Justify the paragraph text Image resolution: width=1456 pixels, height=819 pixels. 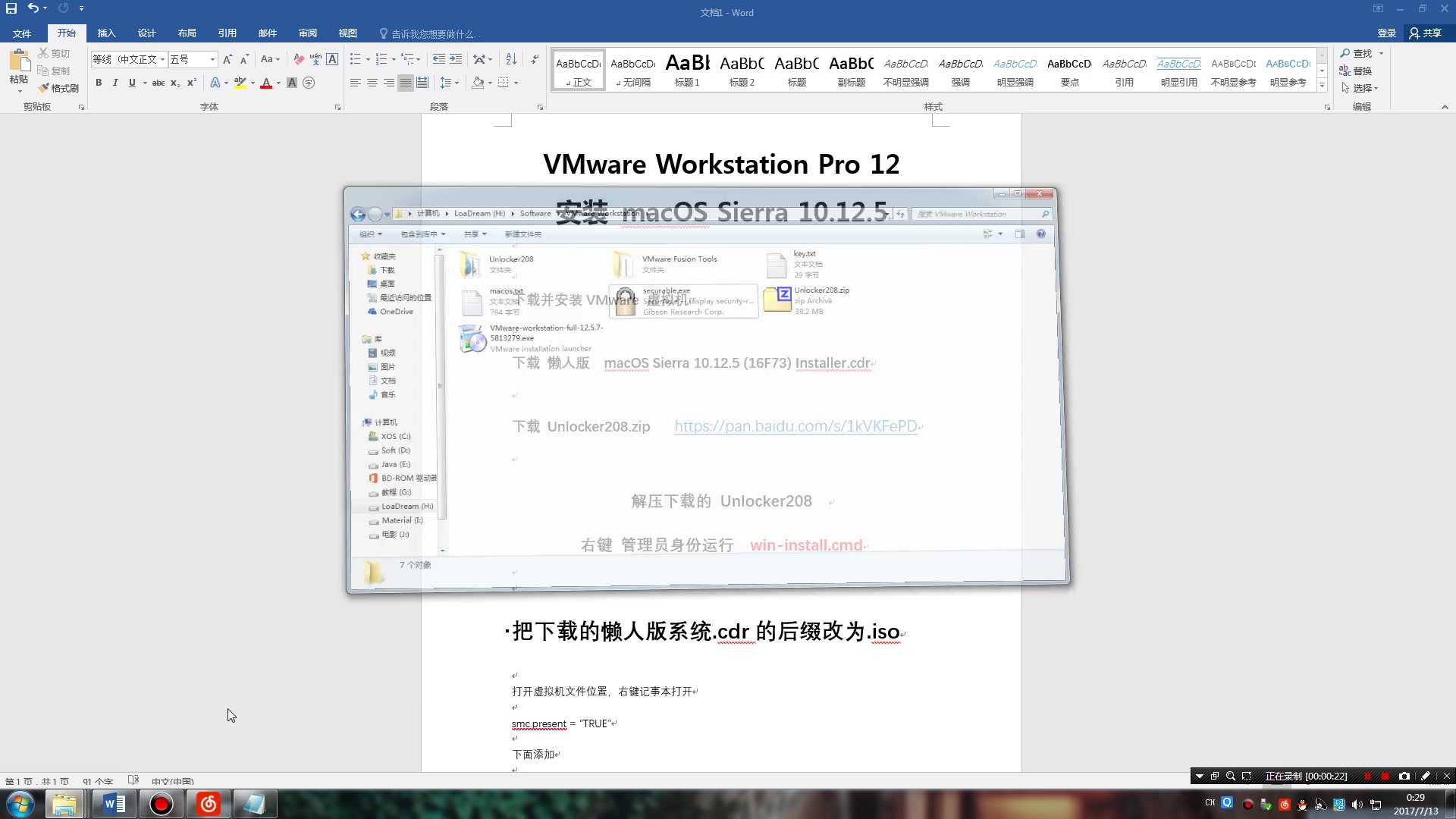pyautogui.click(x=406, y=83)
